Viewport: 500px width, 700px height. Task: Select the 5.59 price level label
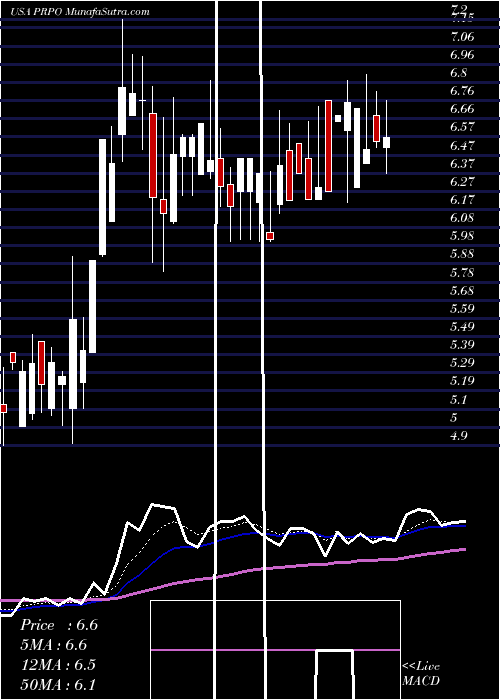pyautogui.click(x=462, y=308)
